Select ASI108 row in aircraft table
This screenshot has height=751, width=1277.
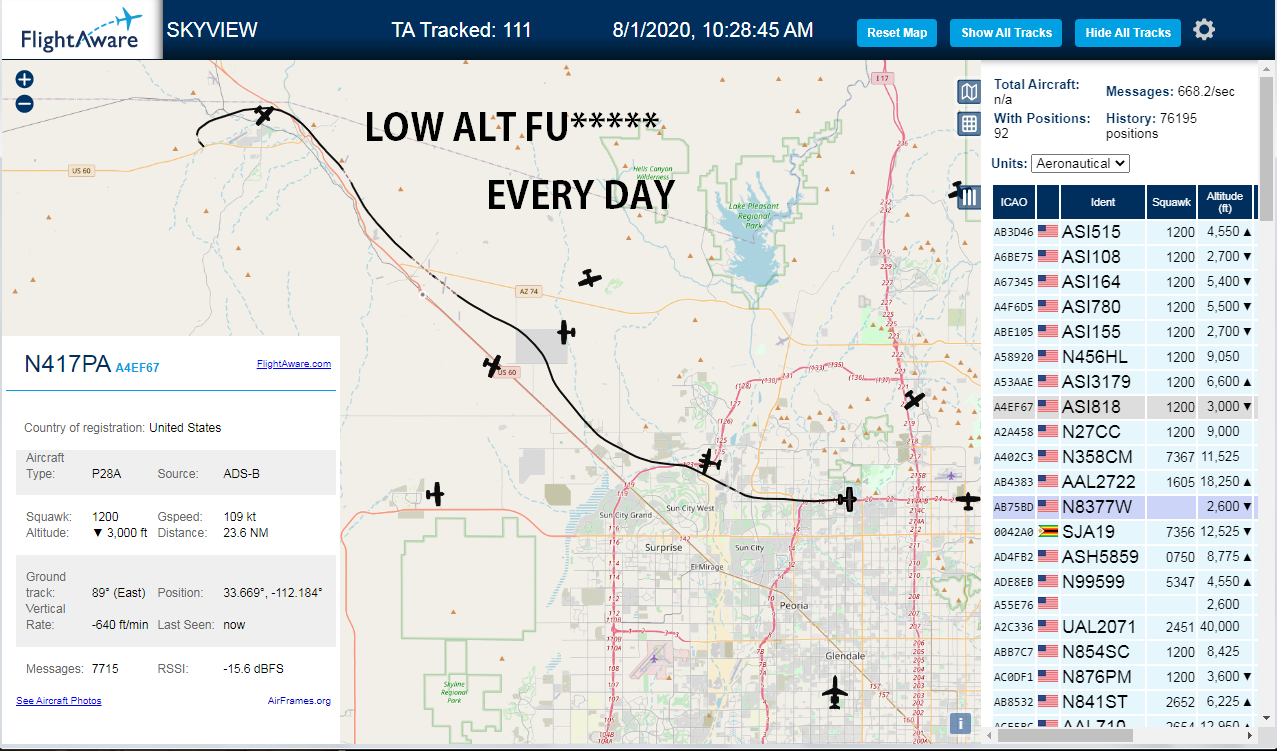coord(1123,256)
